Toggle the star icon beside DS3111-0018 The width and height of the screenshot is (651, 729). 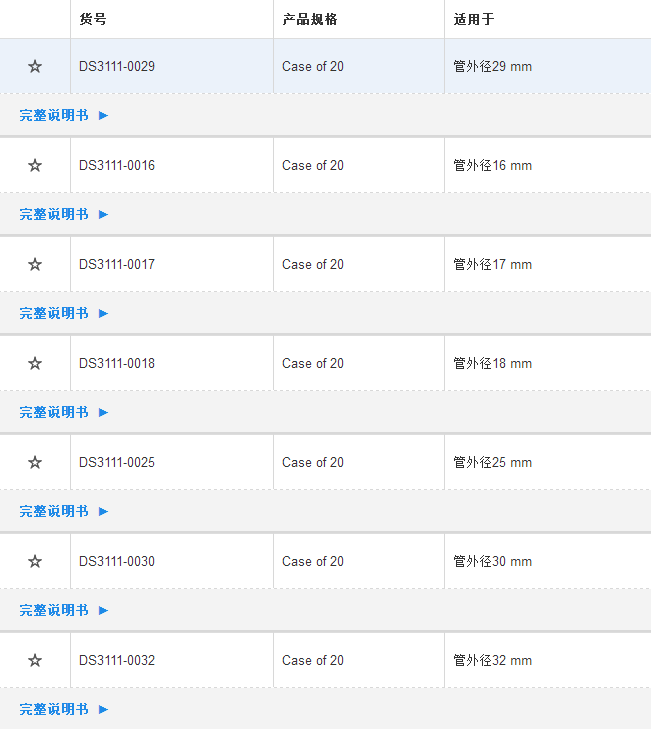[x=35, y=363]
